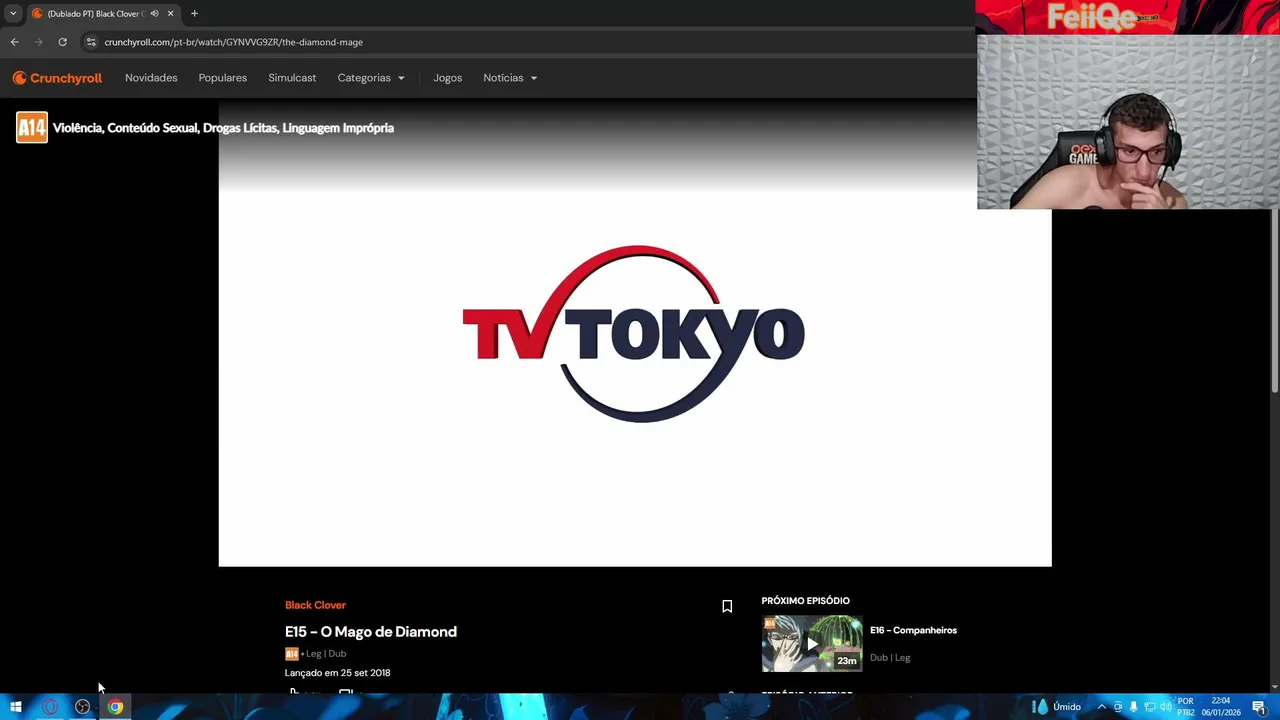Click the E15 – O Mago de Diamond title
This screenshot has width=1280, height=720.
(x=371, y=632)
